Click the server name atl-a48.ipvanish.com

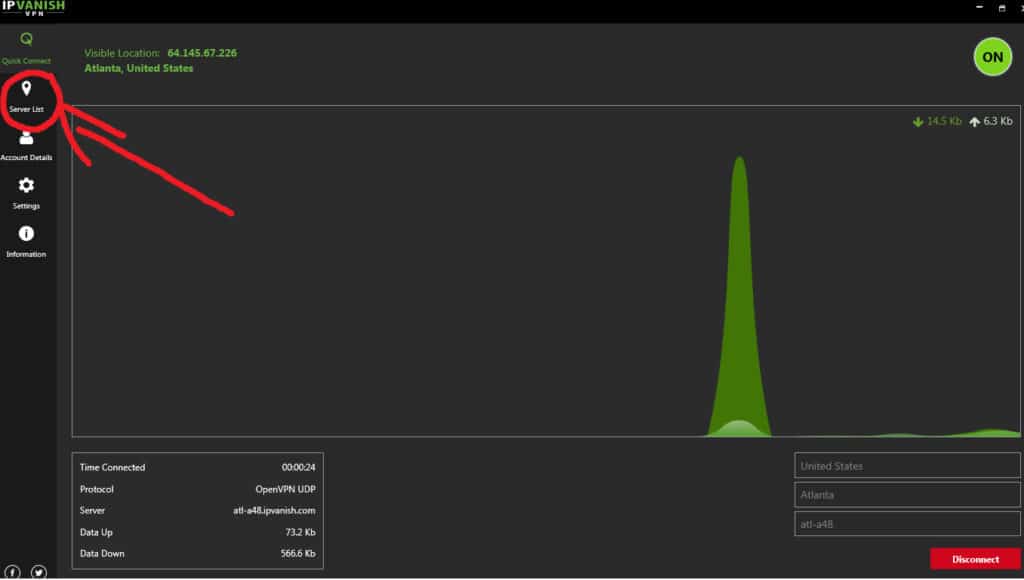click(x=274, y=510)
